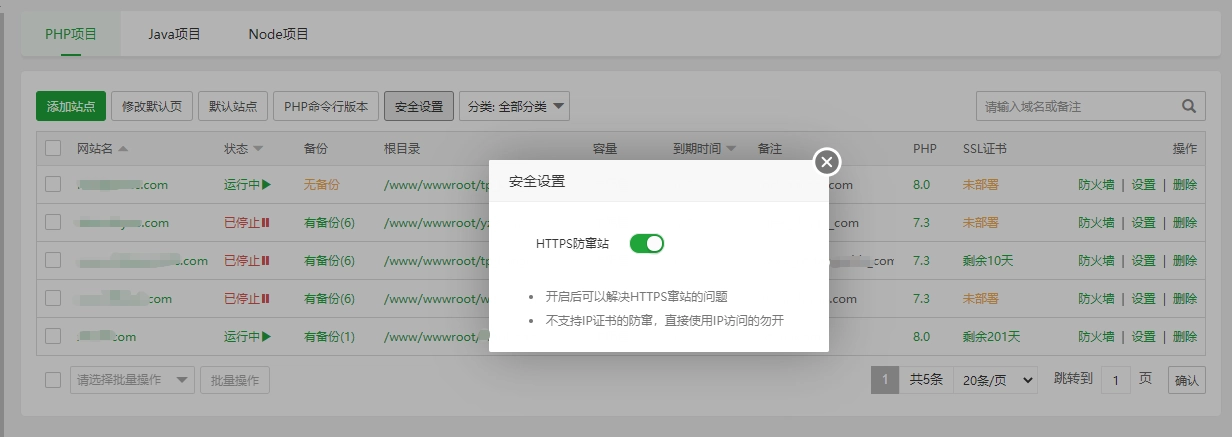
Task: Click 防火墙 link in the first row
Action: pos(1096,185)
